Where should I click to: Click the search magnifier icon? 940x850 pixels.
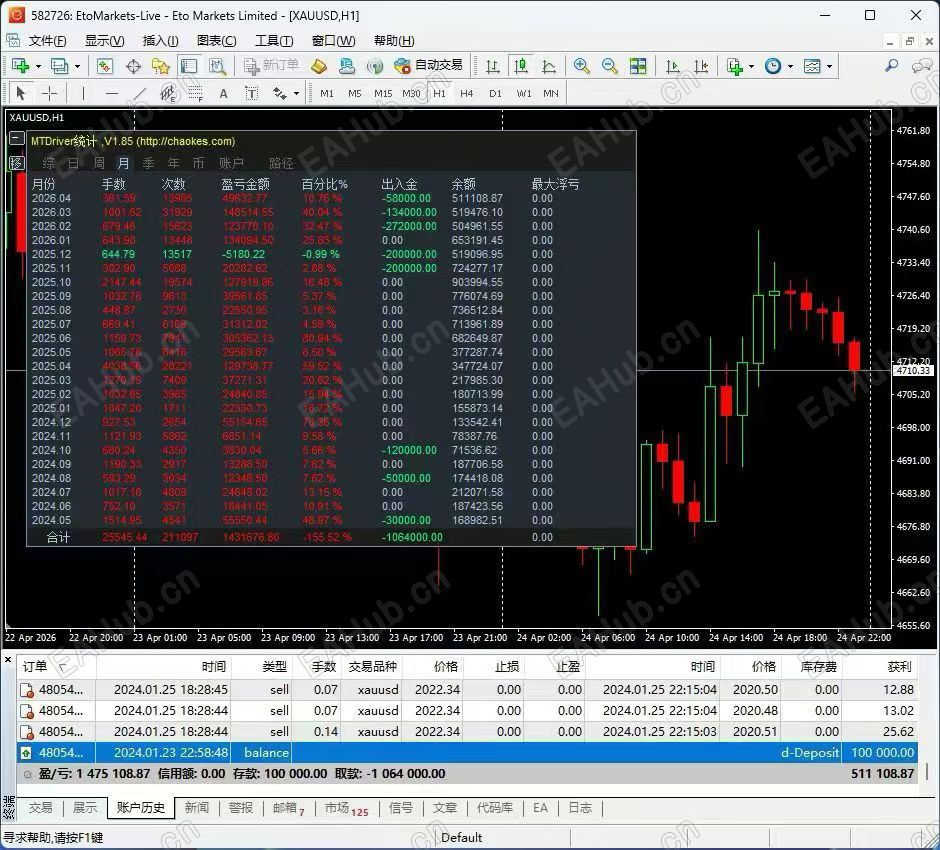pos(892,66)
